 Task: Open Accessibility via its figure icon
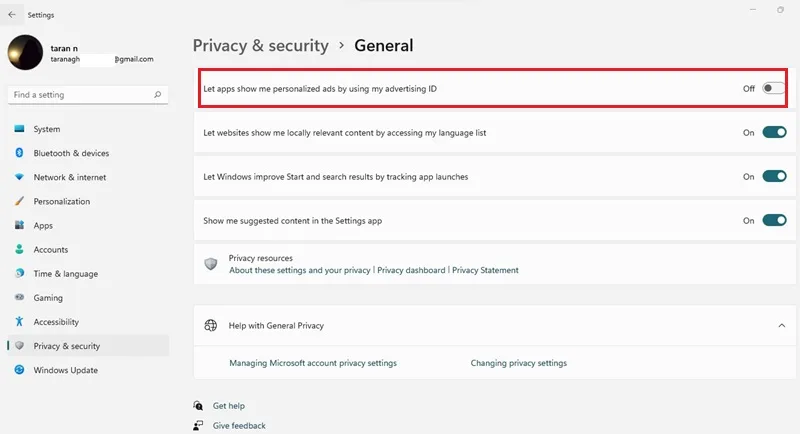pyautogui.click(x=19, y=321)
